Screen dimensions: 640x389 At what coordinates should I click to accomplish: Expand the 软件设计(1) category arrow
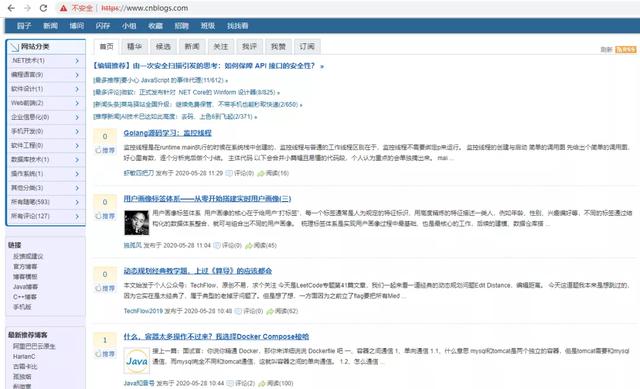click(x=77, y=89)
